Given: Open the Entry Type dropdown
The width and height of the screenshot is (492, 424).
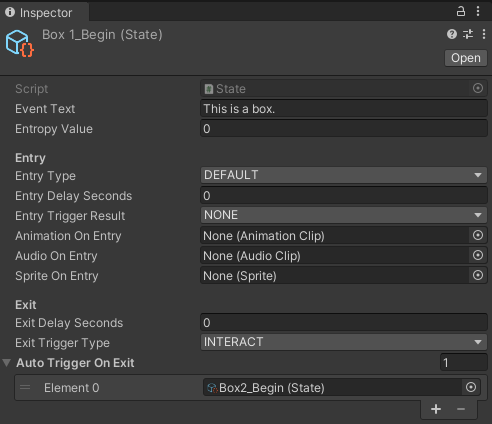Looking at the screenshot, I should point(344,175).
